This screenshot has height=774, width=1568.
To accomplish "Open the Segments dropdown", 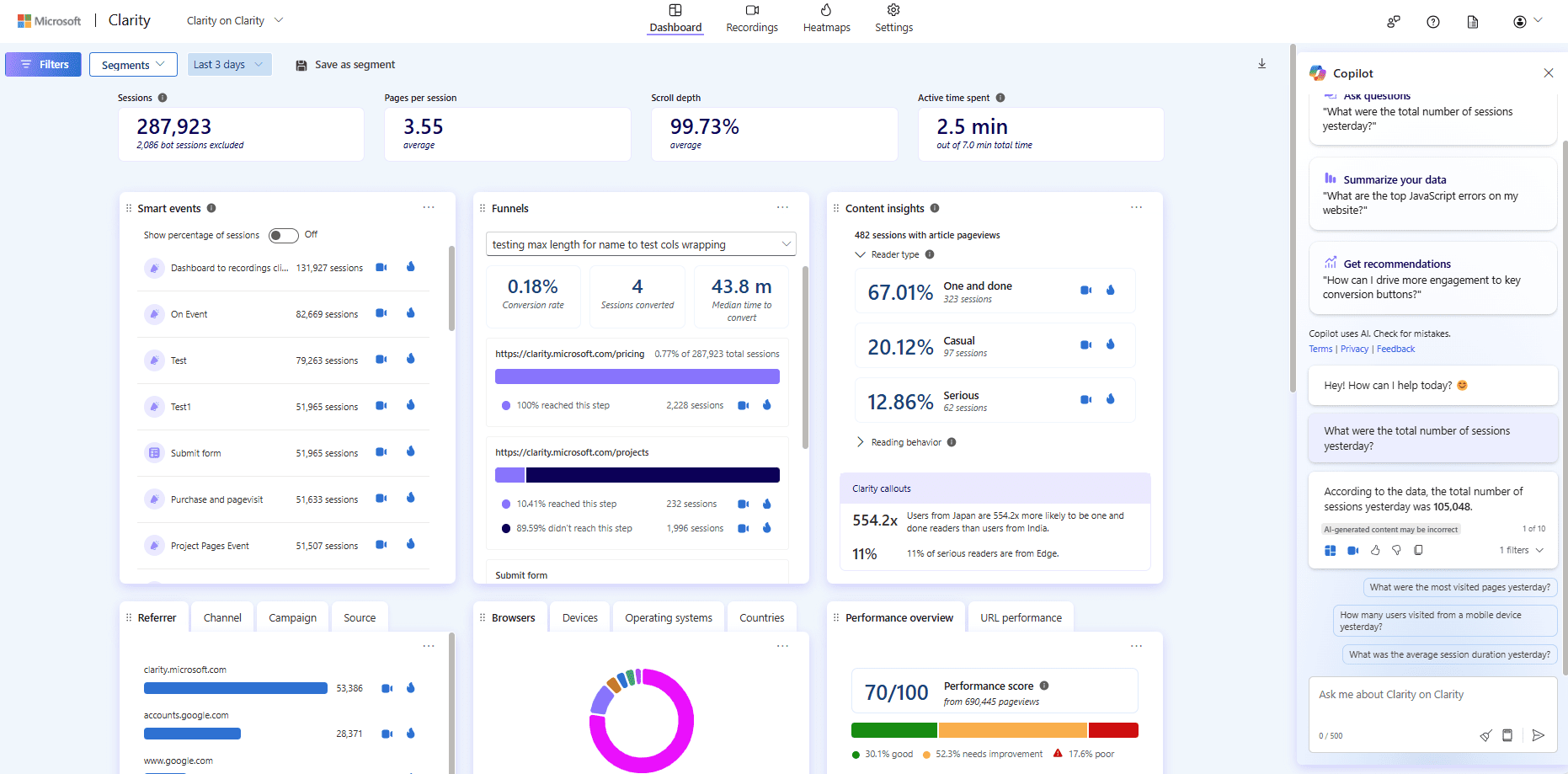I will click(x=133, y=65).
